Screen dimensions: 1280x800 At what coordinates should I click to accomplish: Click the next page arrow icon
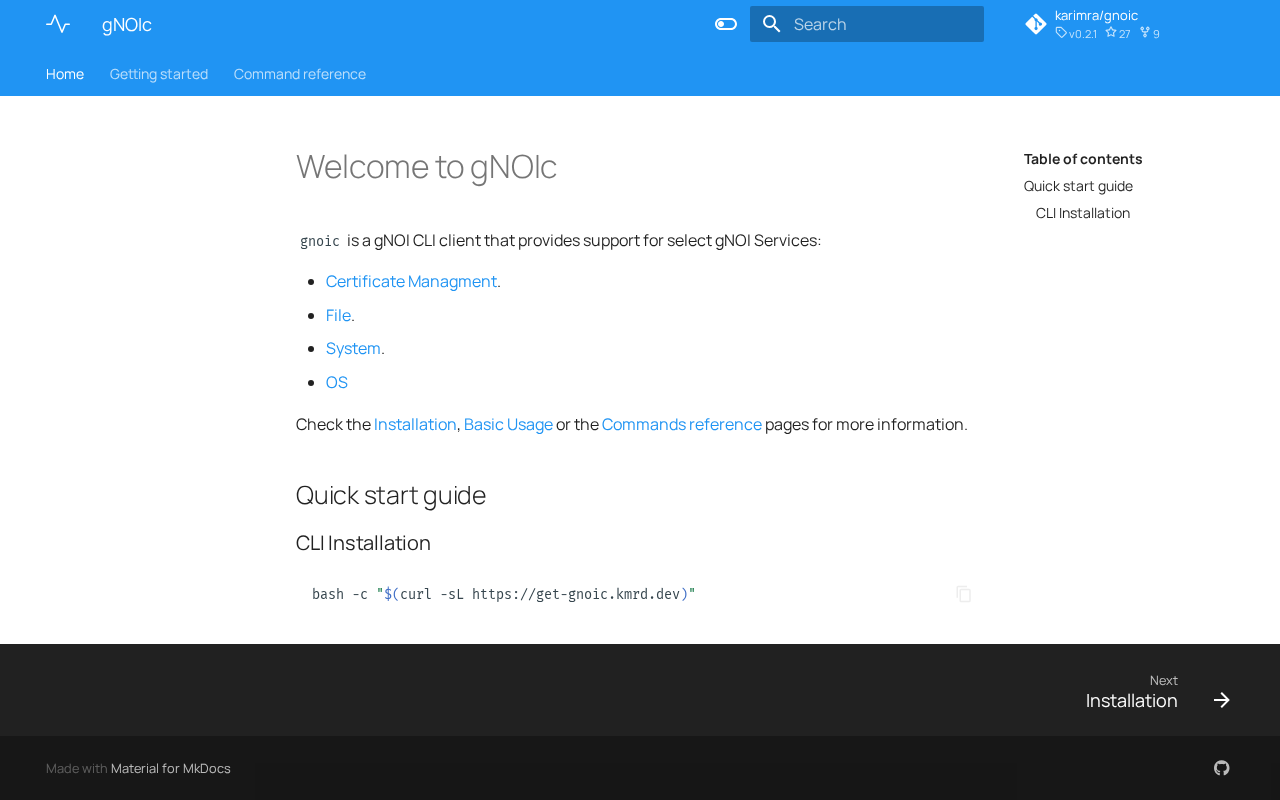point(1221,700)
